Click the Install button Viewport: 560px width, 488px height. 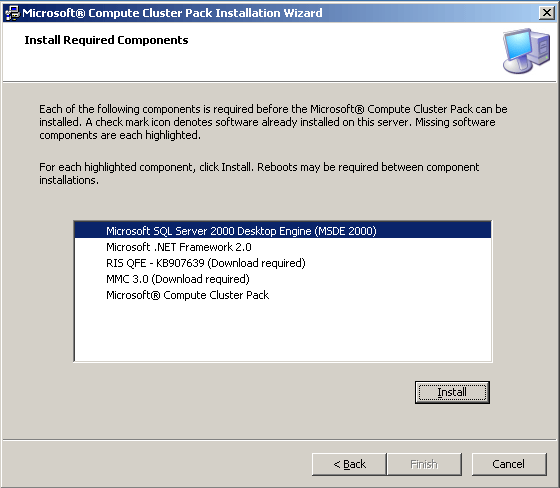(x=452, y=392)
